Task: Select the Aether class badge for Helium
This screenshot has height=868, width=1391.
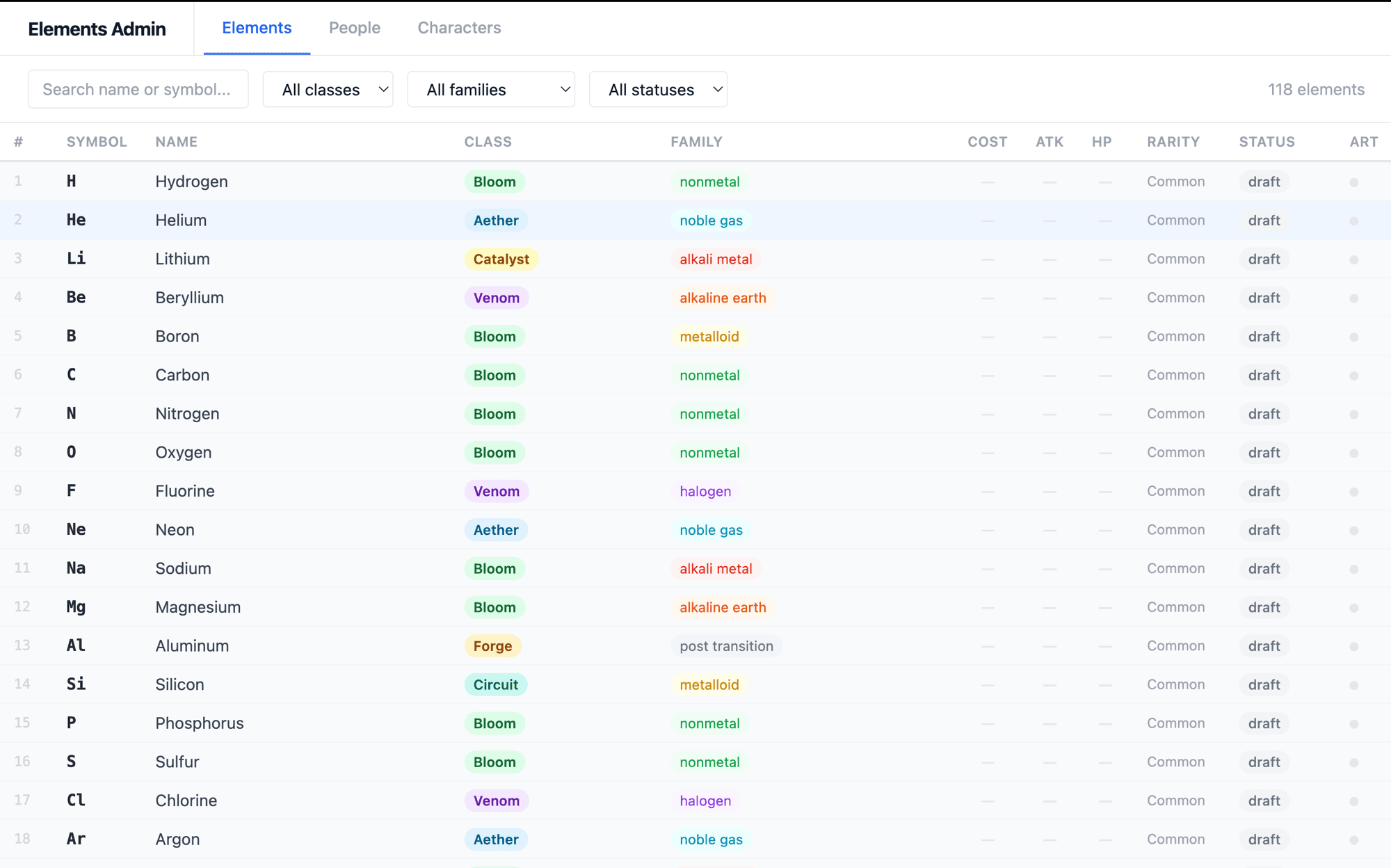Action: pos(496,220)
